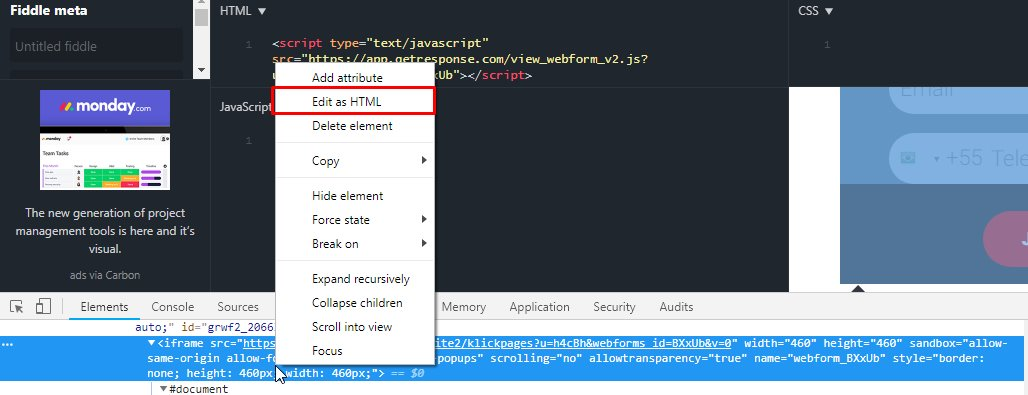The width and height of the screenshot is (1028, 395).
Task: Click the monday.com logo banner
Action: 105,108
